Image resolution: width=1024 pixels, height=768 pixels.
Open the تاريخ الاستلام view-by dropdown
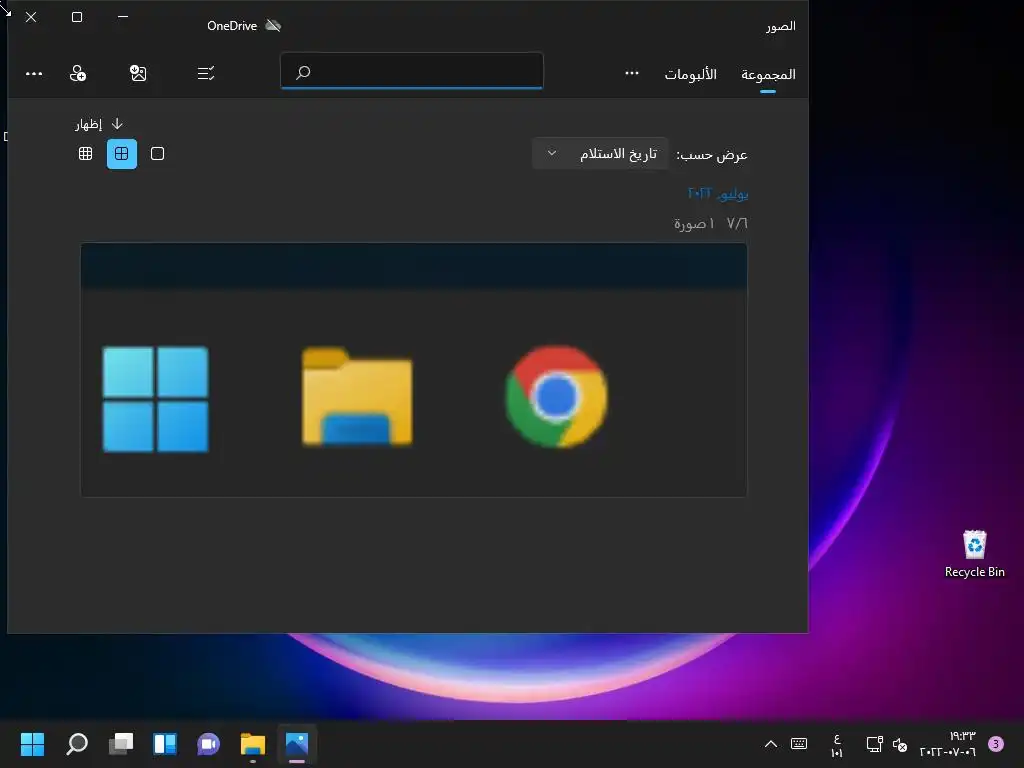tap(601, 153)
